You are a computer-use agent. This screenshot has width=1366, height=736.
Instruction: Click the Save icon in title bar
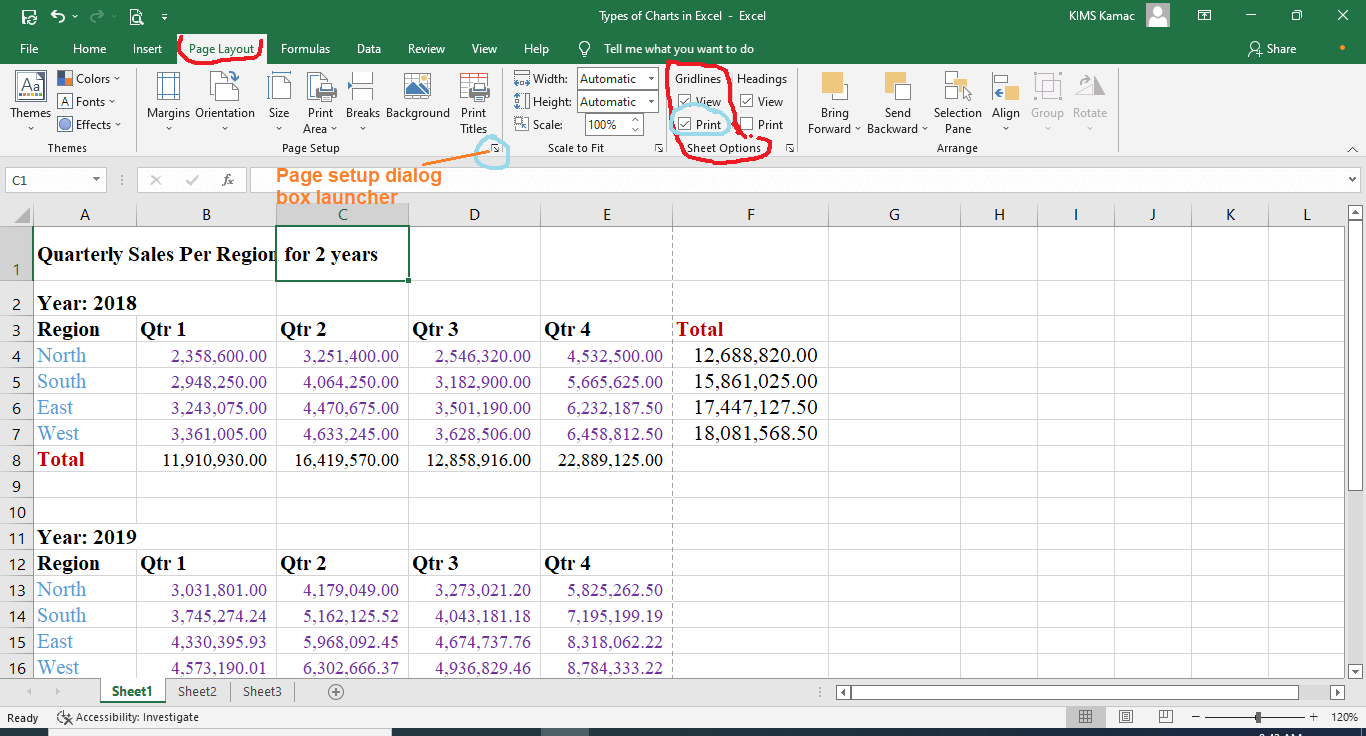[29, 16]
